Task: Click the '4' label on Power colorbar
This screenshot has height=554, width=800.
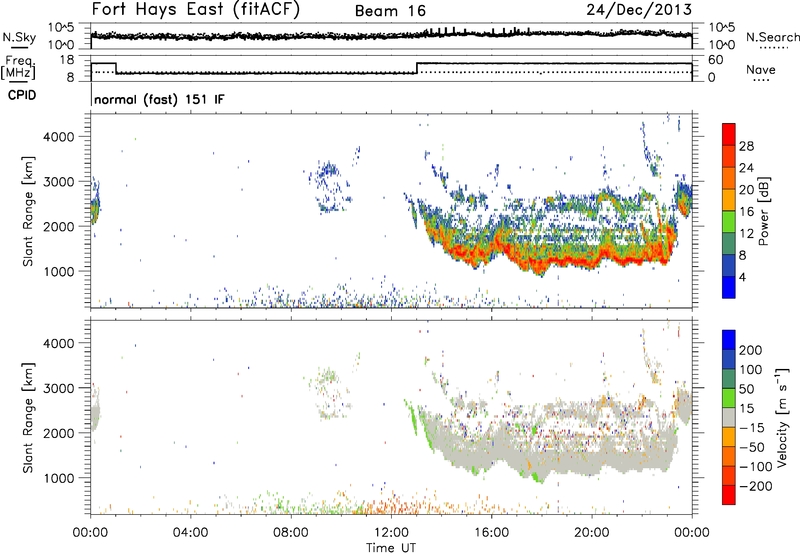Action: click(742, 277)
